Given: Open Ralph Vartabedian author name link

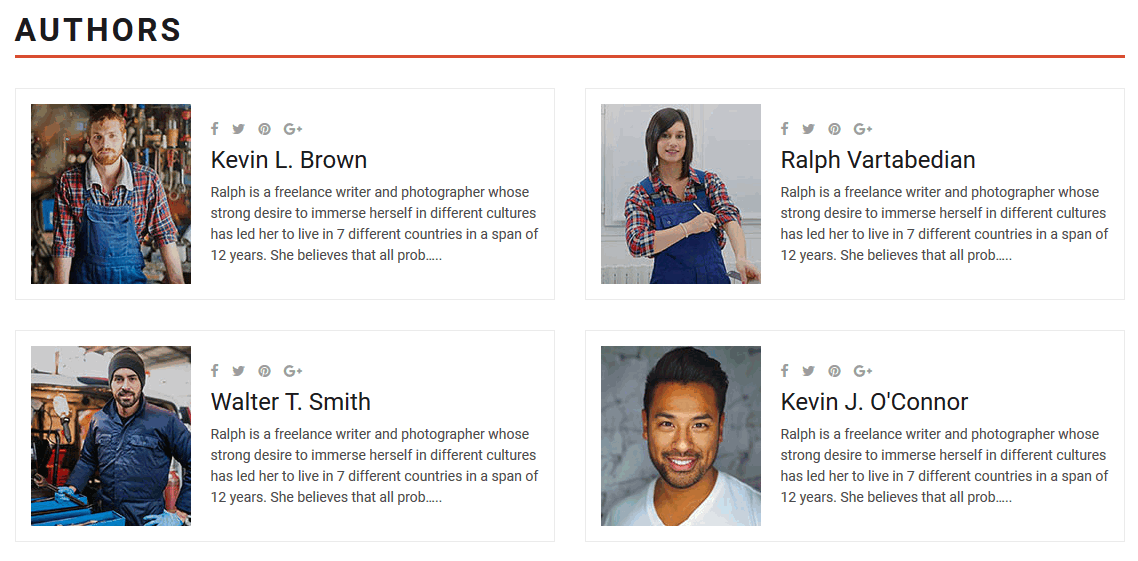Looking at the screenshot, I should (x=878, y=160).
